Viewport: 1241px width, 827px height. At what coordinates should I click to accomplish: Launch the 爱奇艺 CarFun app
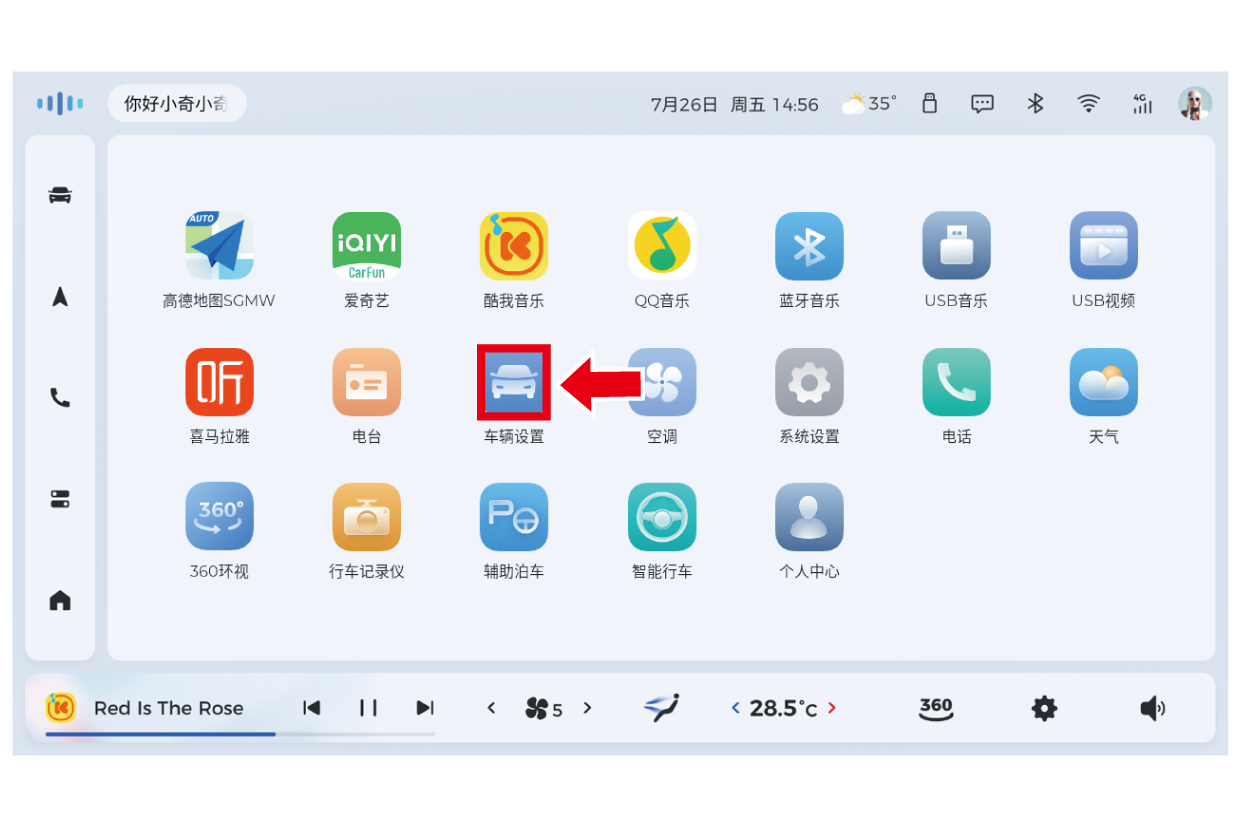(367, 245)
